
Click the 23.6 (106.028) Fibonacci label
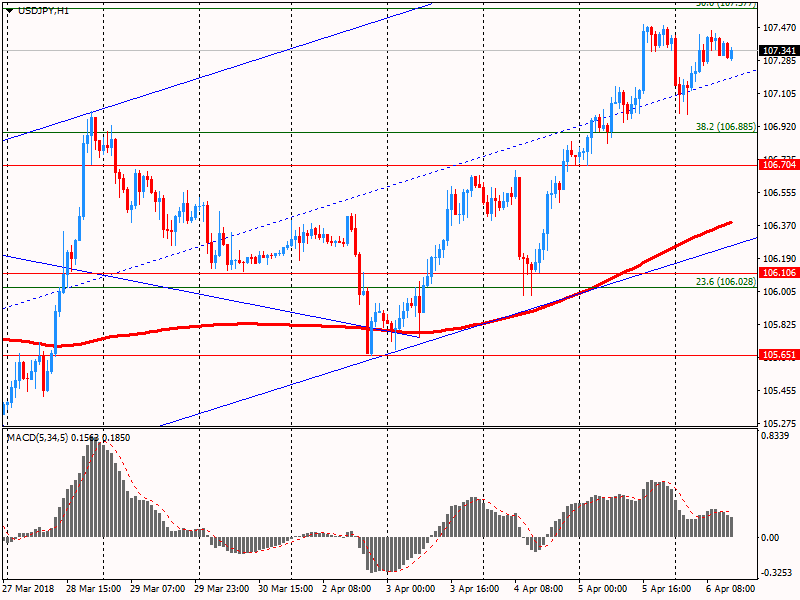[726, 282]
